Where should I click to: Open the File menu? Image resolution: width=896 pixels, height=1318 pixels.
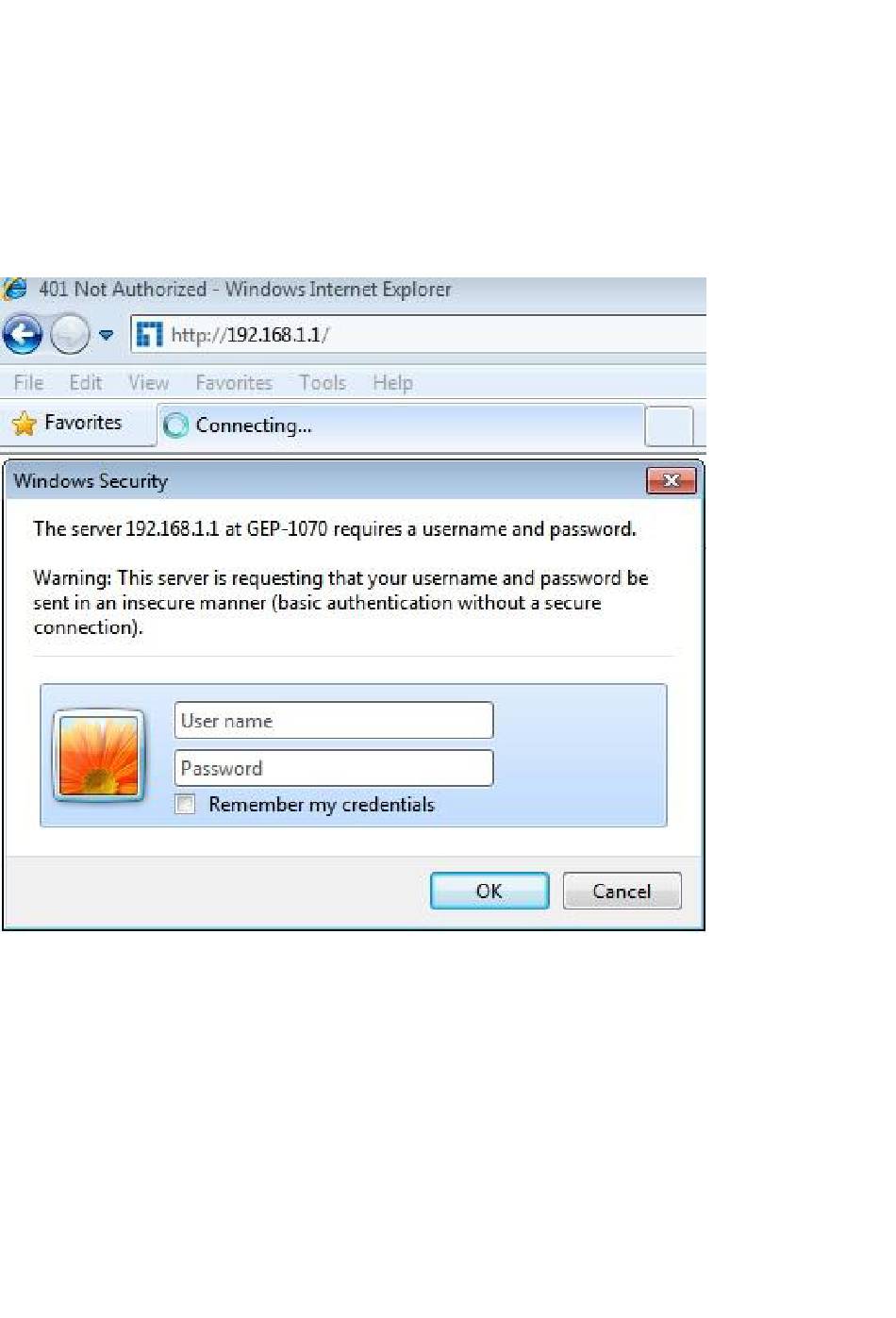coord(28,382)
